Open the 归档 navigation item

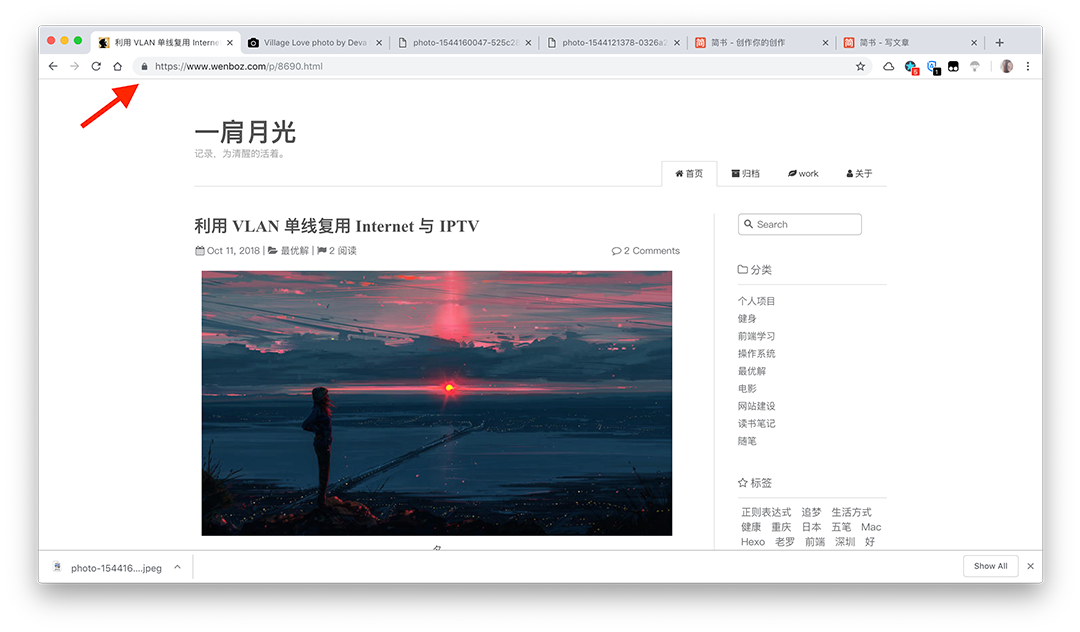pos(745,173)
